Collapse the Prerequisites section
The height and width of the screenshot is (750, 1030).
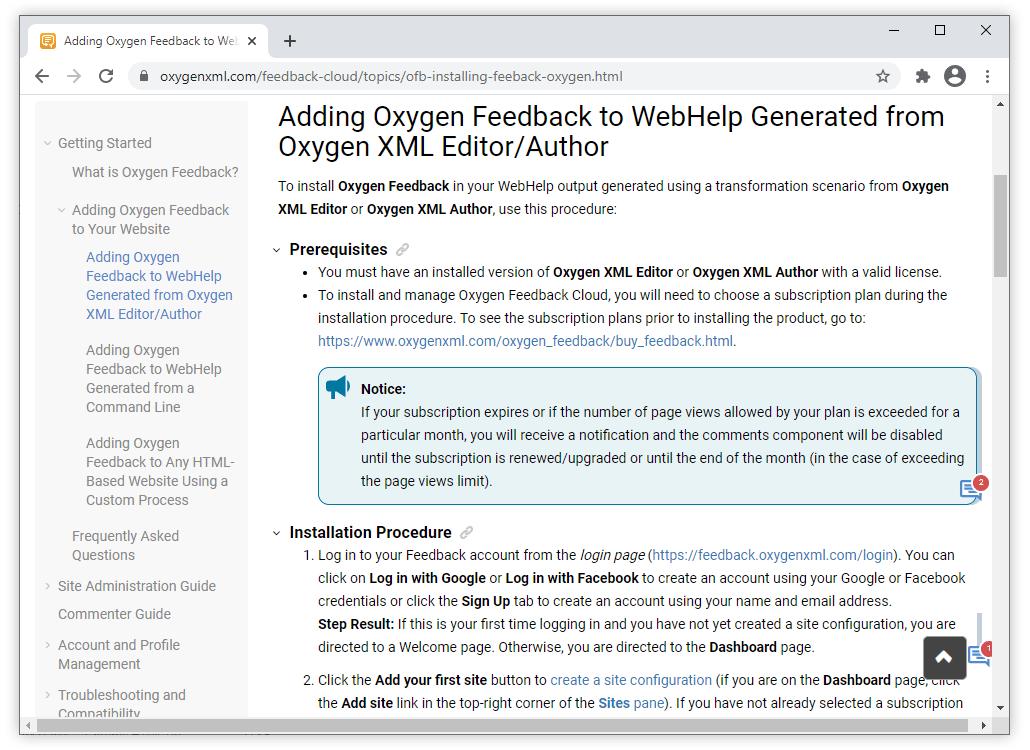pyautogui.click(x=277, y=250)
